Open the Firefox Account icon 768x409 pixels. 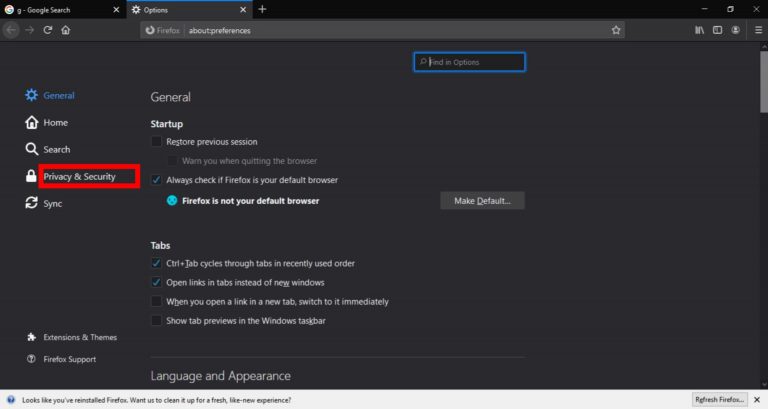736,30
